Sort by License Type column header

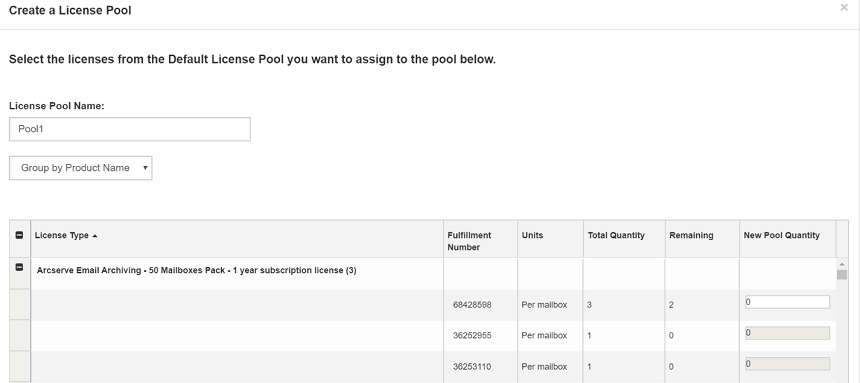(61, 235)
